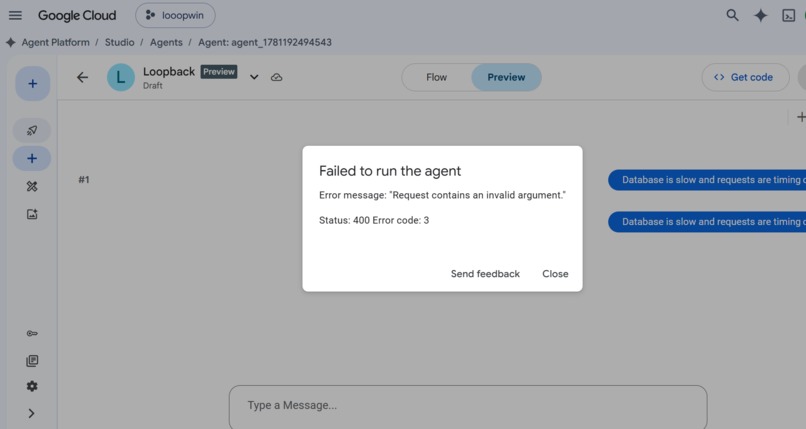Viewport: 806px width, 429px height.
Task: Open the tools icon in sidebar
Action: pyautogui.click(x=32, y=186)
